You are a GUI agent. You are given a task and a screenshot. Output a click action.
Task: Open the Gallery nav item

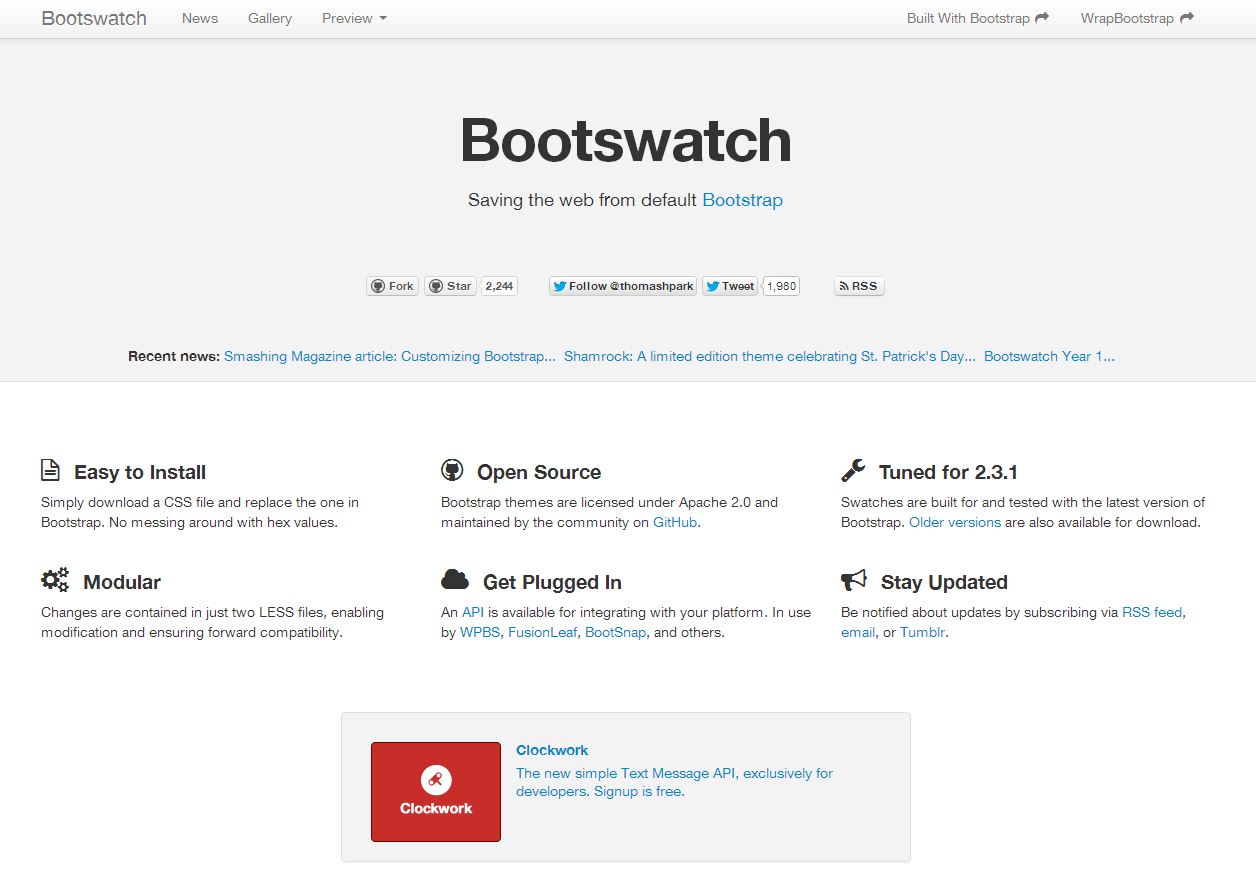[270, 18]
